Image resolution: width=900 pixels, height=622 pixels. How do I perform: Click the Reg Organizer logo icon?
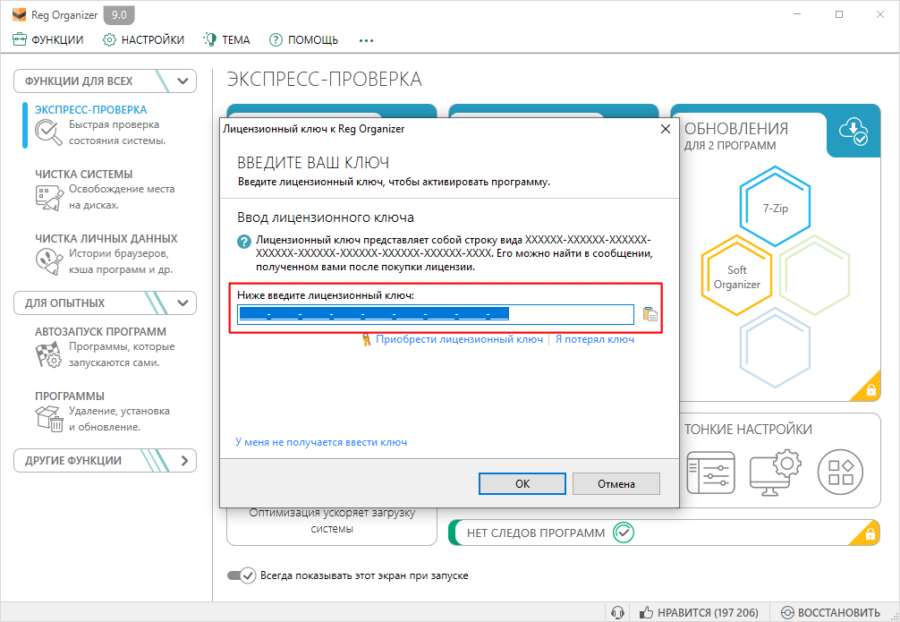(x=19, y=15)
